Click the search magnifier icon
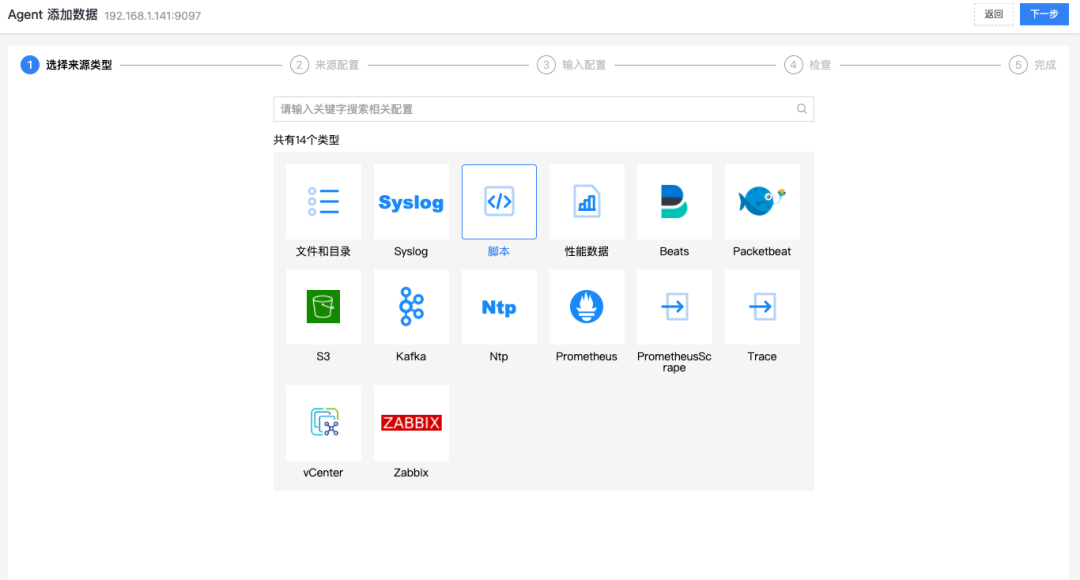 [x=802, y=109]
